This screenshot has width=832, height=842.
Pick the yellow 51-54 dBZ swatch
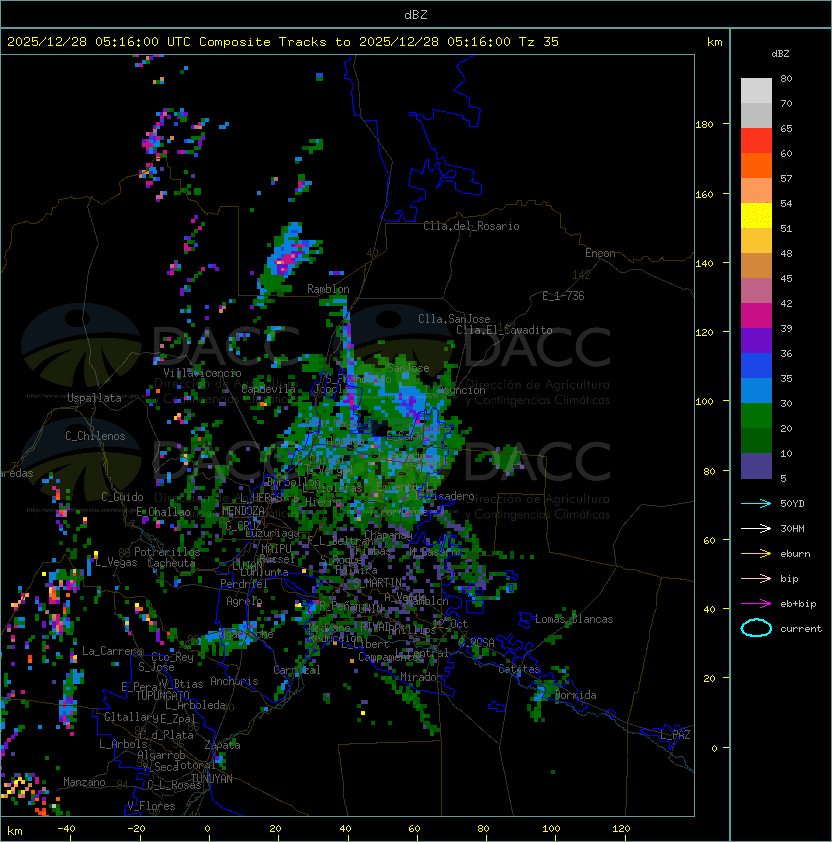[x=756, y=215]
